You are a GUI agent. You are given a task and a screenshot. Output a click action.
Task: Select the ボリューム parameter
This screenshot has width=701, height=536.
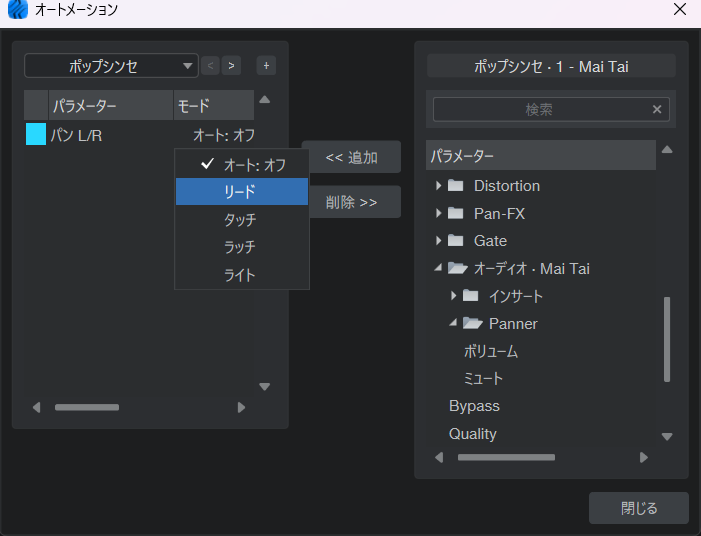pos(491,351)
